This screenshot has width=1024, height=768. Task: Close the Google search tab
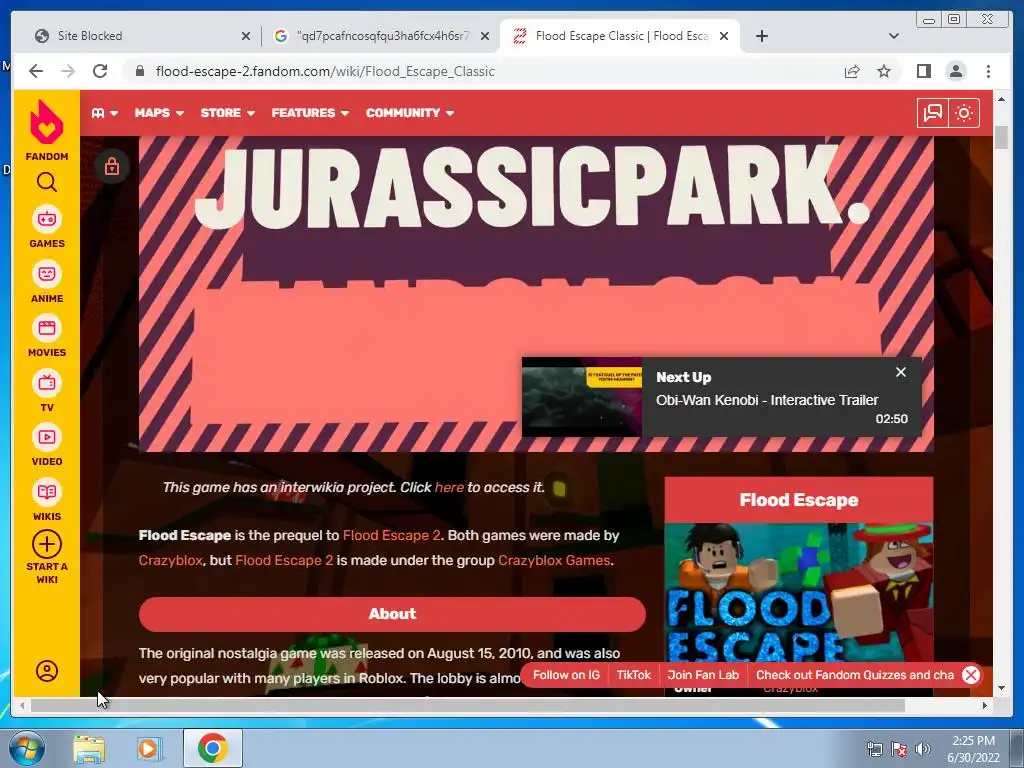pyautogui.click(x=485, y=36)
